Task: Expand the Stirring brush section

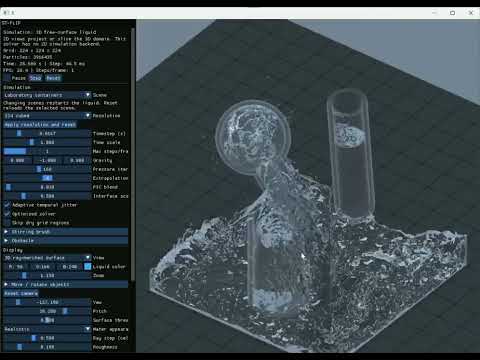Action: (x=66, y=232)
